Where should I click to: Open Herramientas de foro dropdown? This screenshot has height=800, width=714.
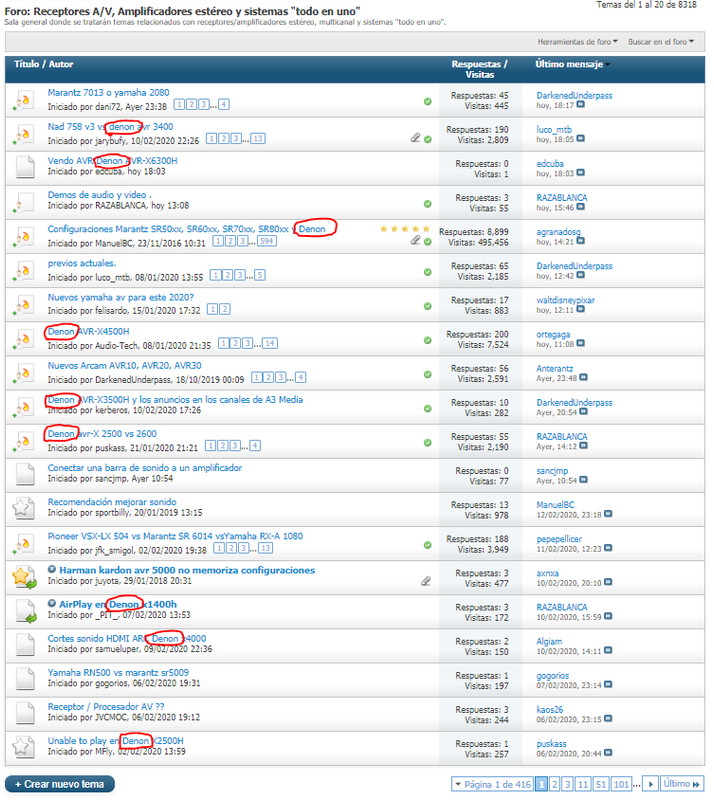click(x=577, y=42)
